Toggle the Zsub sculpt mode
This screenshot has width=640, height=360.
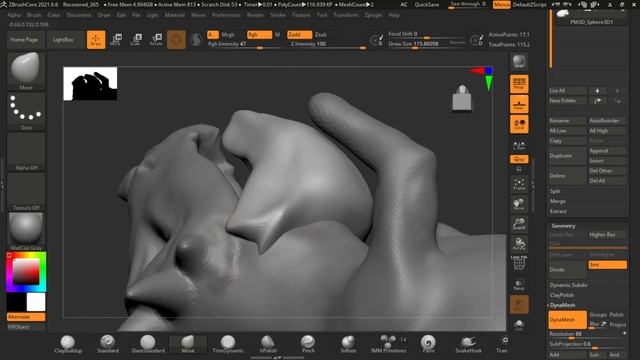pos(321,35)
